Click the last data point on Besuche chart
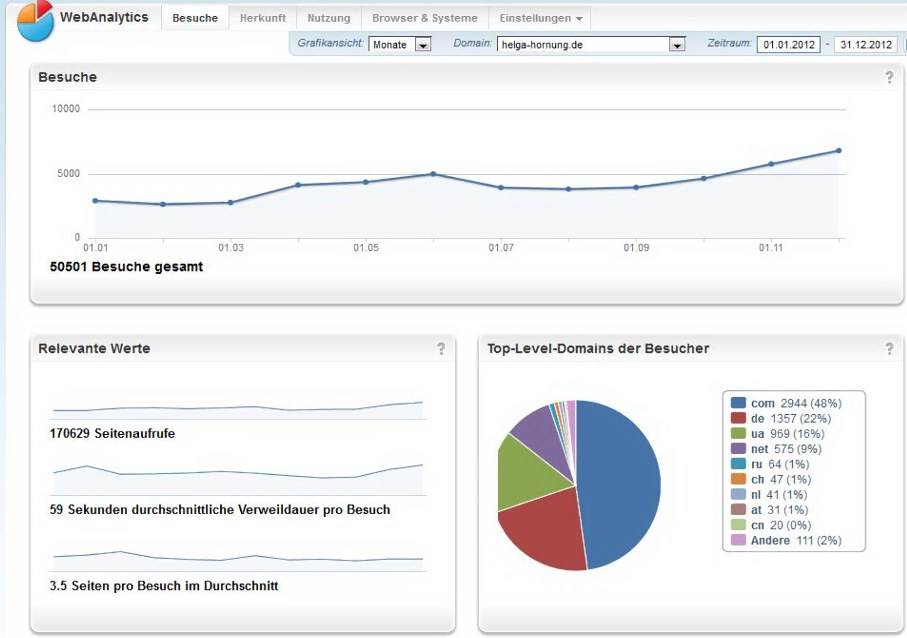The image size is (907, 638). [838, 151]
